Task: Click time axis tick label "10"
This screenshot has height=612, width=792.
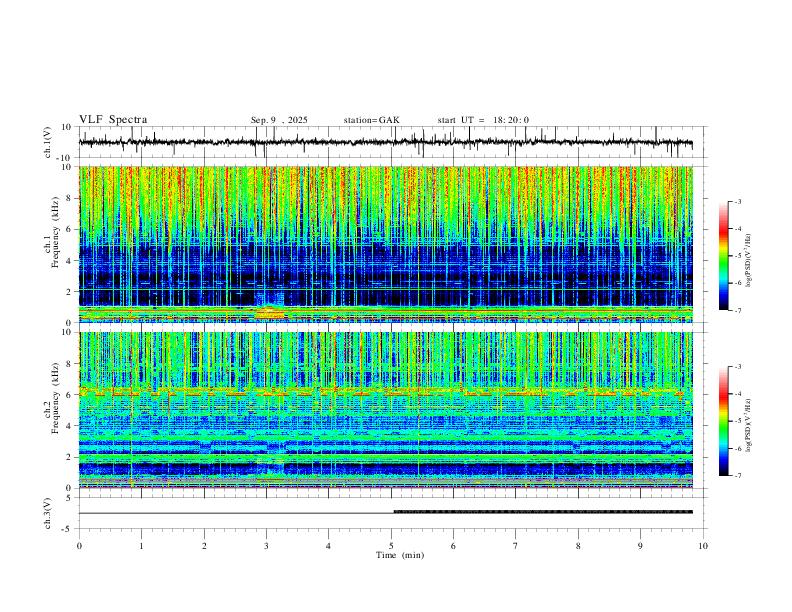Action: (703, 546)
